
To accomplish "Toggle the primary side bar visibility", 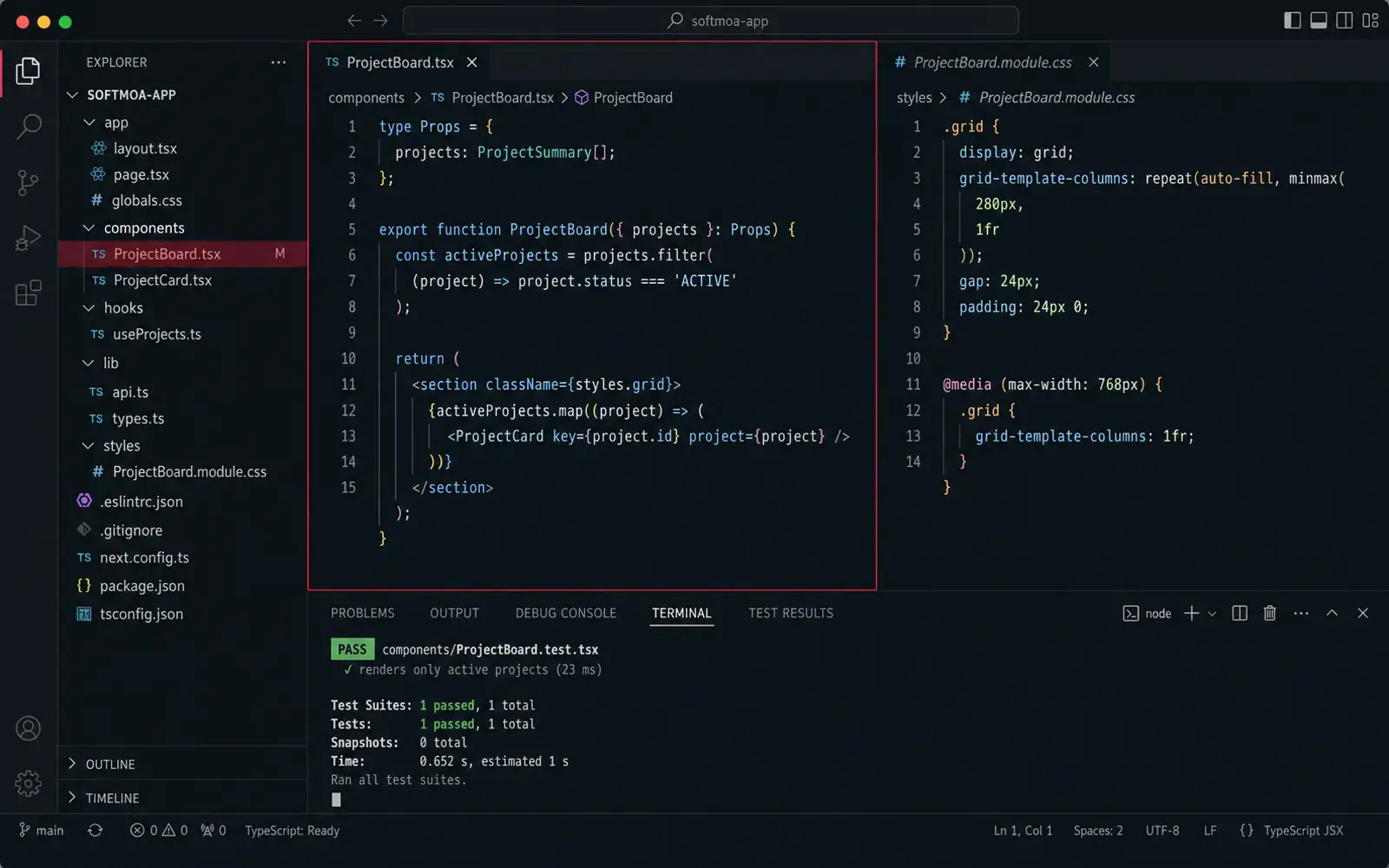I will pyautogui.click(x=1293, y=21).
